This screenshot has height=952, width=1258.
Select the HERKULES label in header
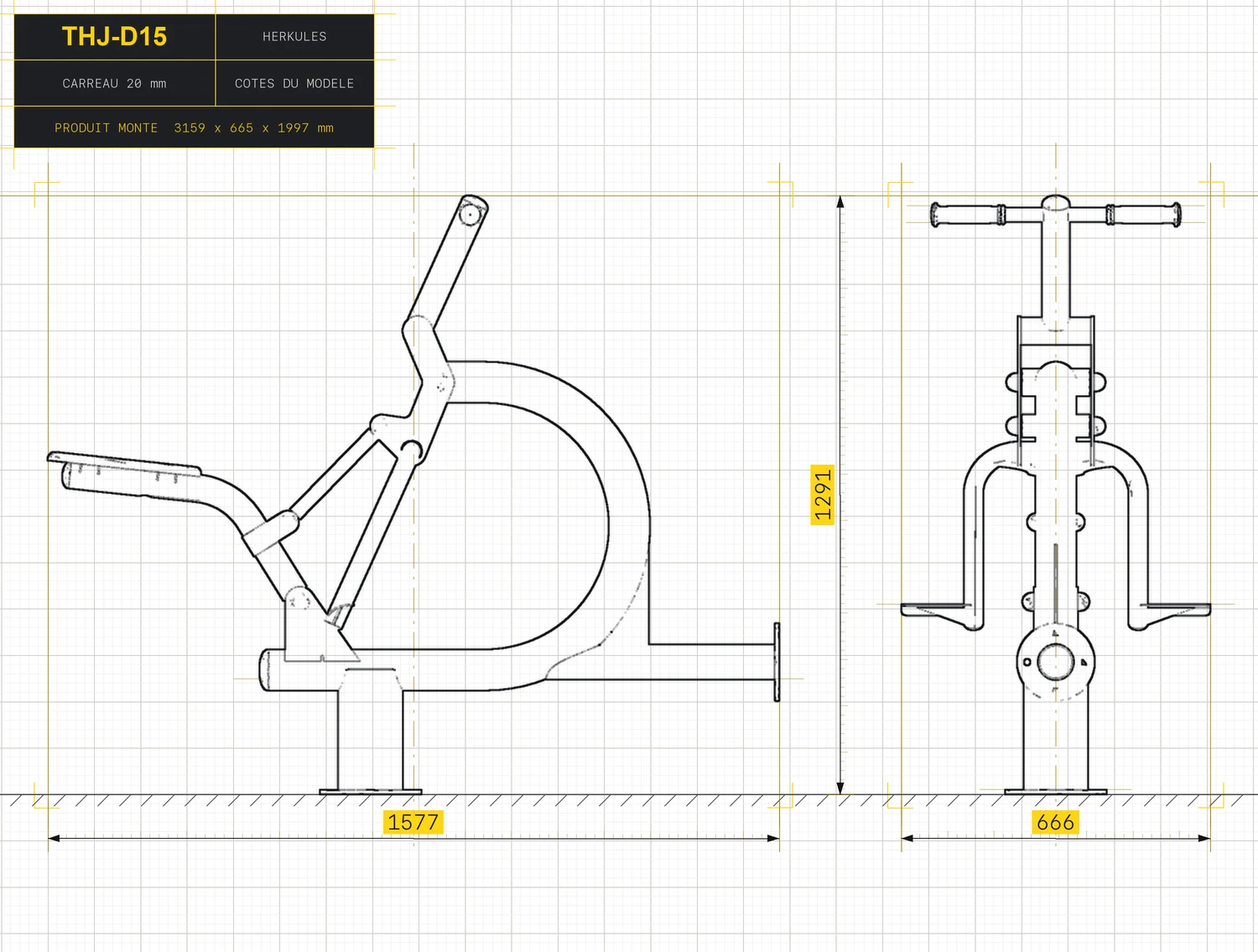[x=294, y=37]
